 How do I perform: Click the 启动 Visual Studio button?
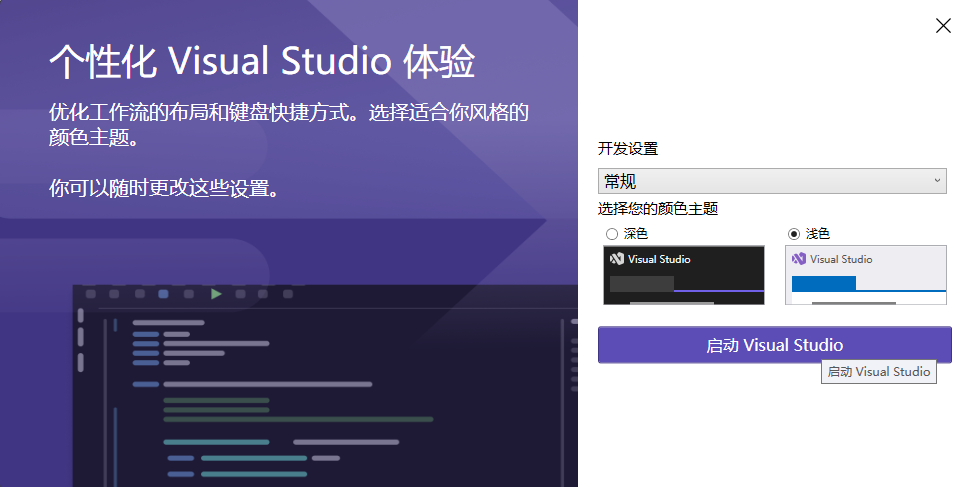pos(775,345)
